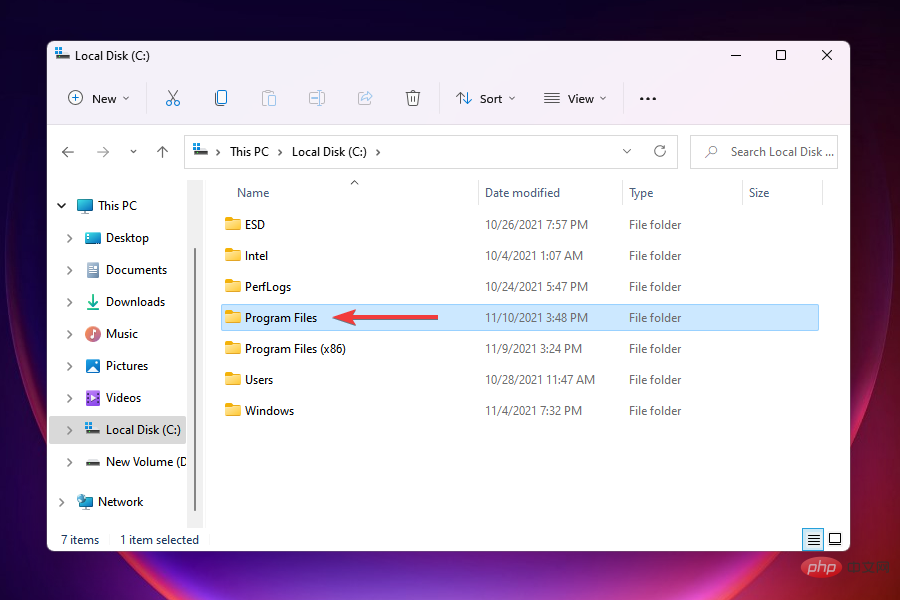Share Program Files using the Share icon

coord(365,98)
